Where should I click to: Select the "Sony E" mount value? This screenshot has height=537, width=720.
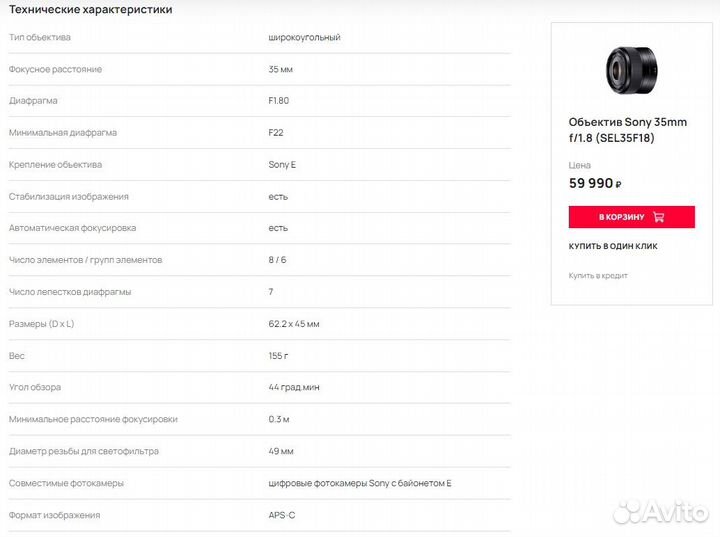pyautogui.click(x=282, y=165)
